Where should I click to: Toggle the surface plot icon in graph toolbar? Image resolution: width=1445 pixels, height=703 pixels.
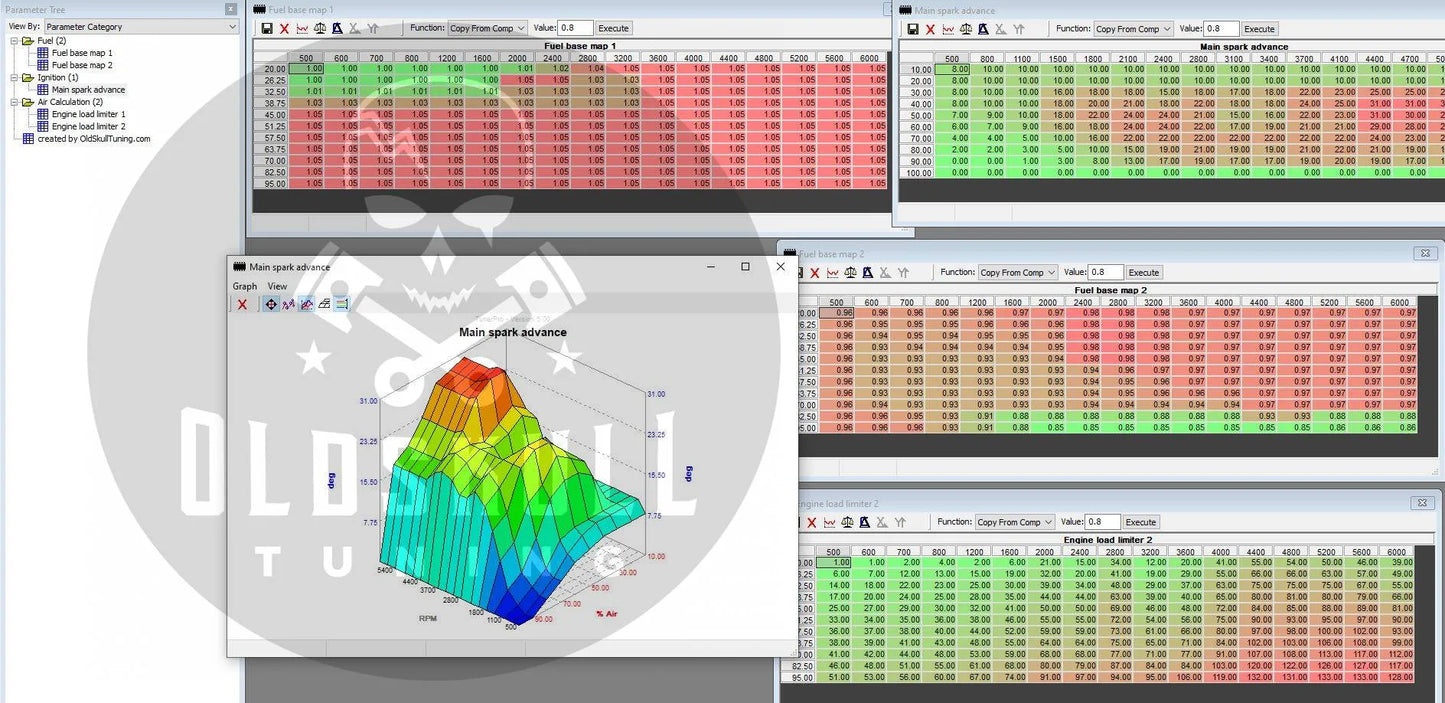(307, 304)
